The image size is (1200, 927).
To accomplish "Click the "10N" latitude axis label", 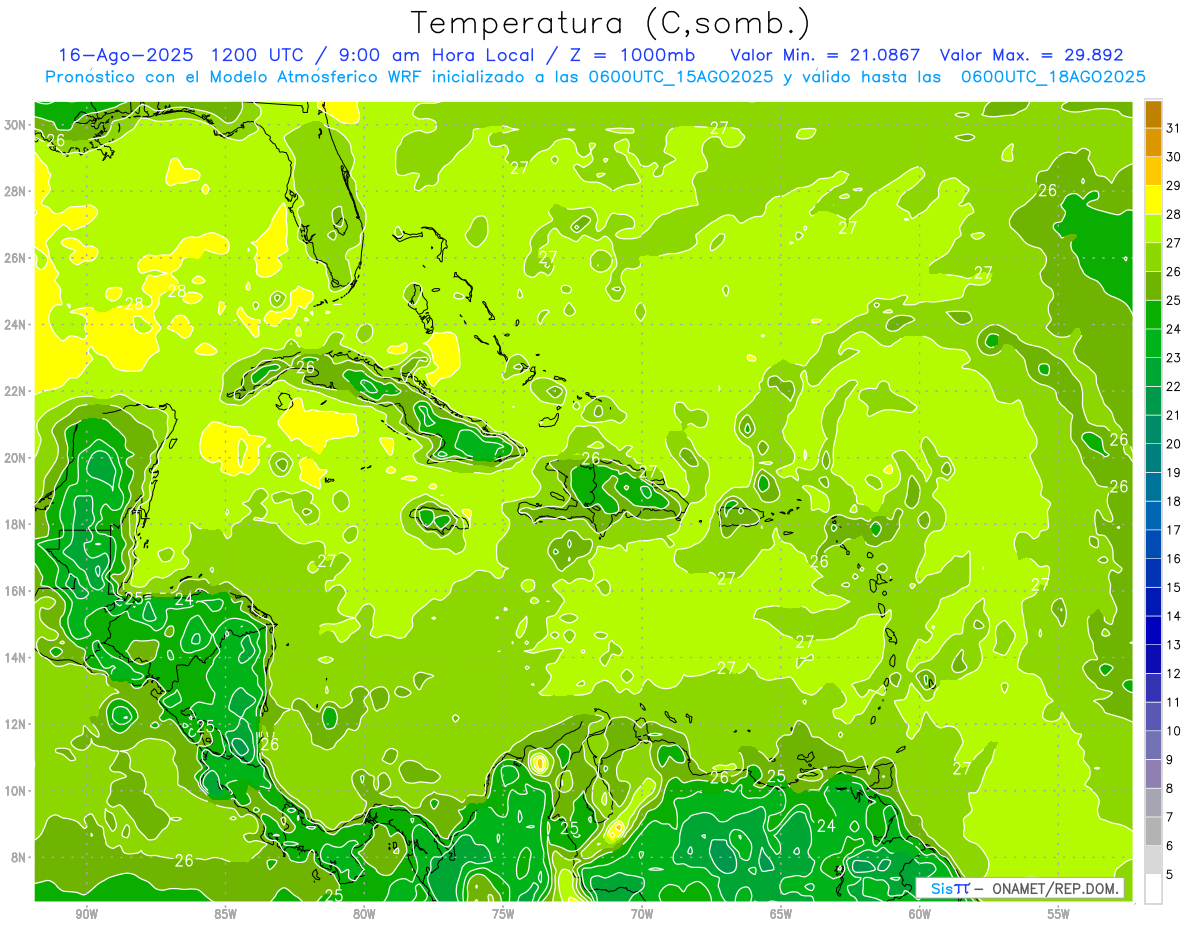I will (16, 791).
